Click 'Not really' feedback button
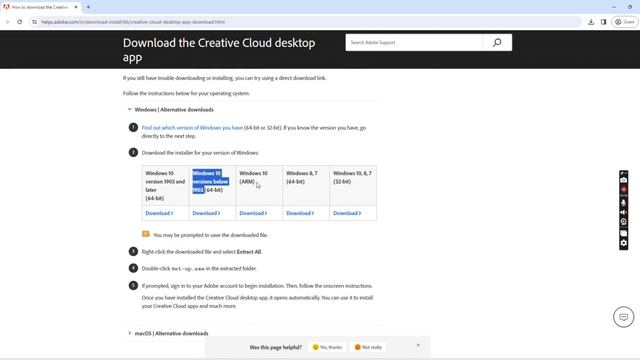This screenshot has width=640, height=360. [368, 347]
